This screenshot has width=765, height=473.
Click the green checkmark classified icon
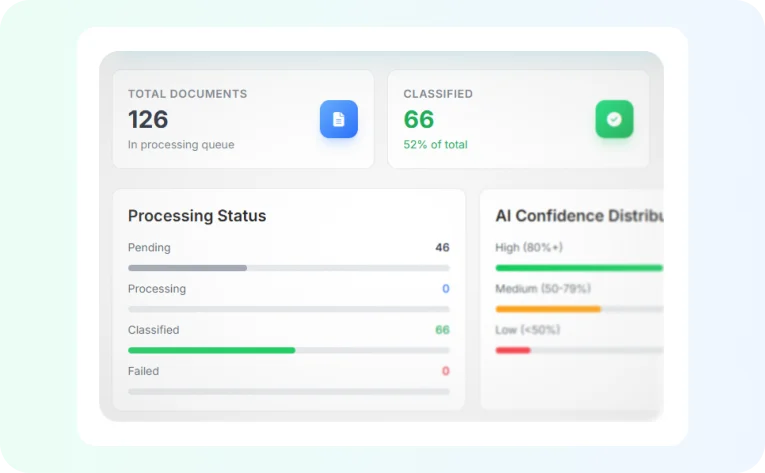click(x=614, y=119)
